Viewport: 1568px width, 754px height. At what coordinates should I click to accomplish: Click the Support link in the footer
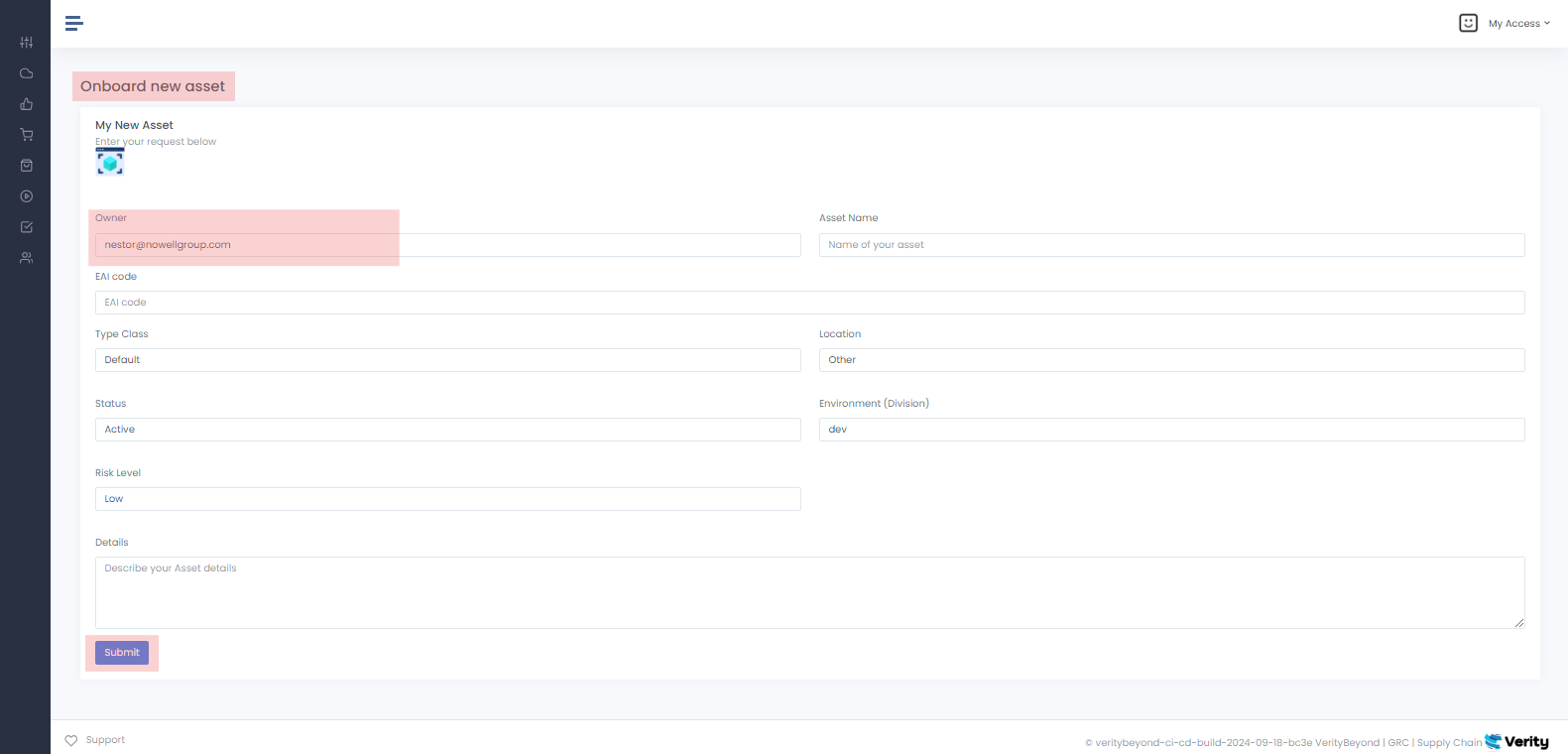tap(105, 740)
